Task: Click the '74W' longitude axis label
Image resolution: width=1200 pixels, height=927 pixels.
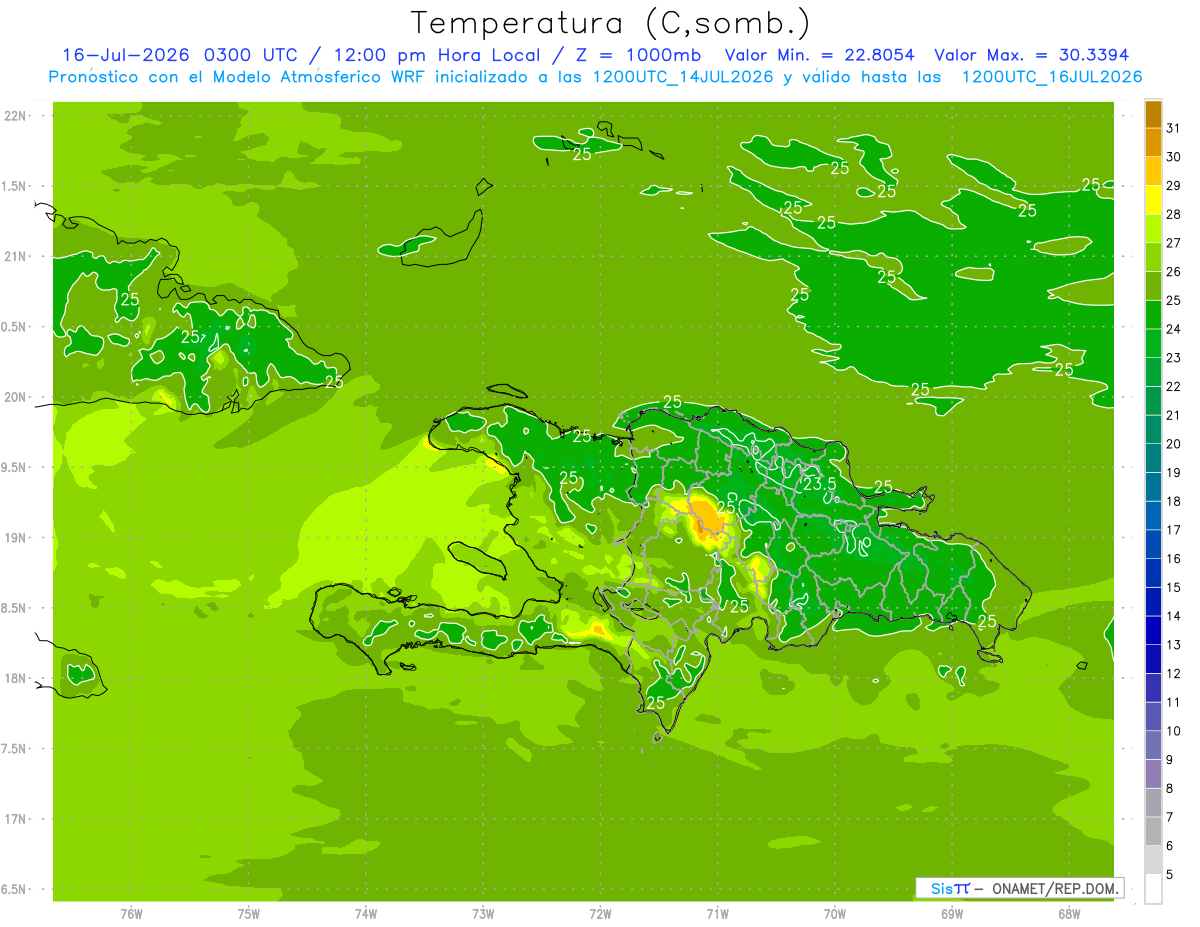Action: pyautogui.click(x=365, y=914)
